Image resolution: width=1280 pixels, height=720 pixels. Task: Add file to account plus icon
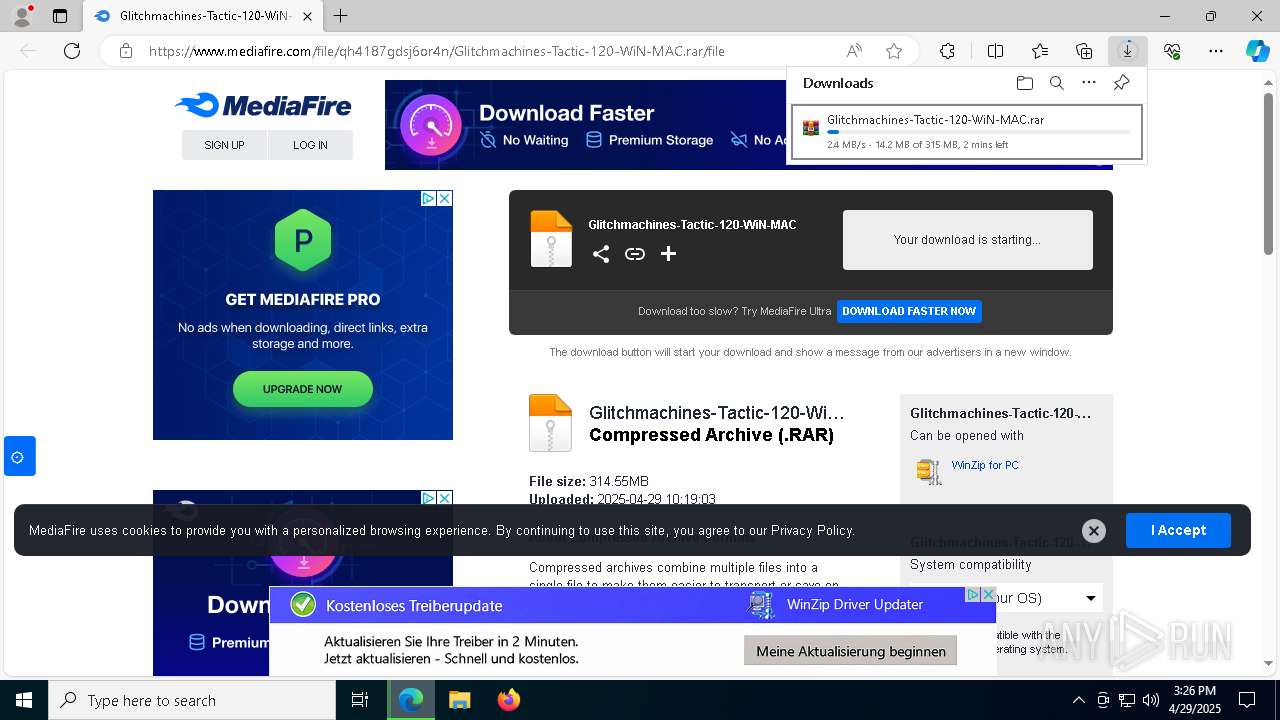coord(669,254)
